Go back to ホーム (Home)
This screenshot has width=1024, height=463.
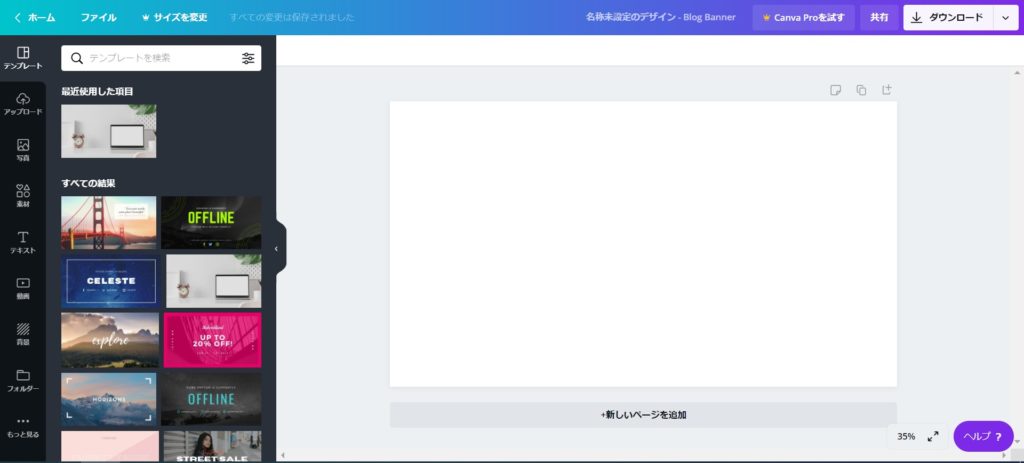pos(34,18)
